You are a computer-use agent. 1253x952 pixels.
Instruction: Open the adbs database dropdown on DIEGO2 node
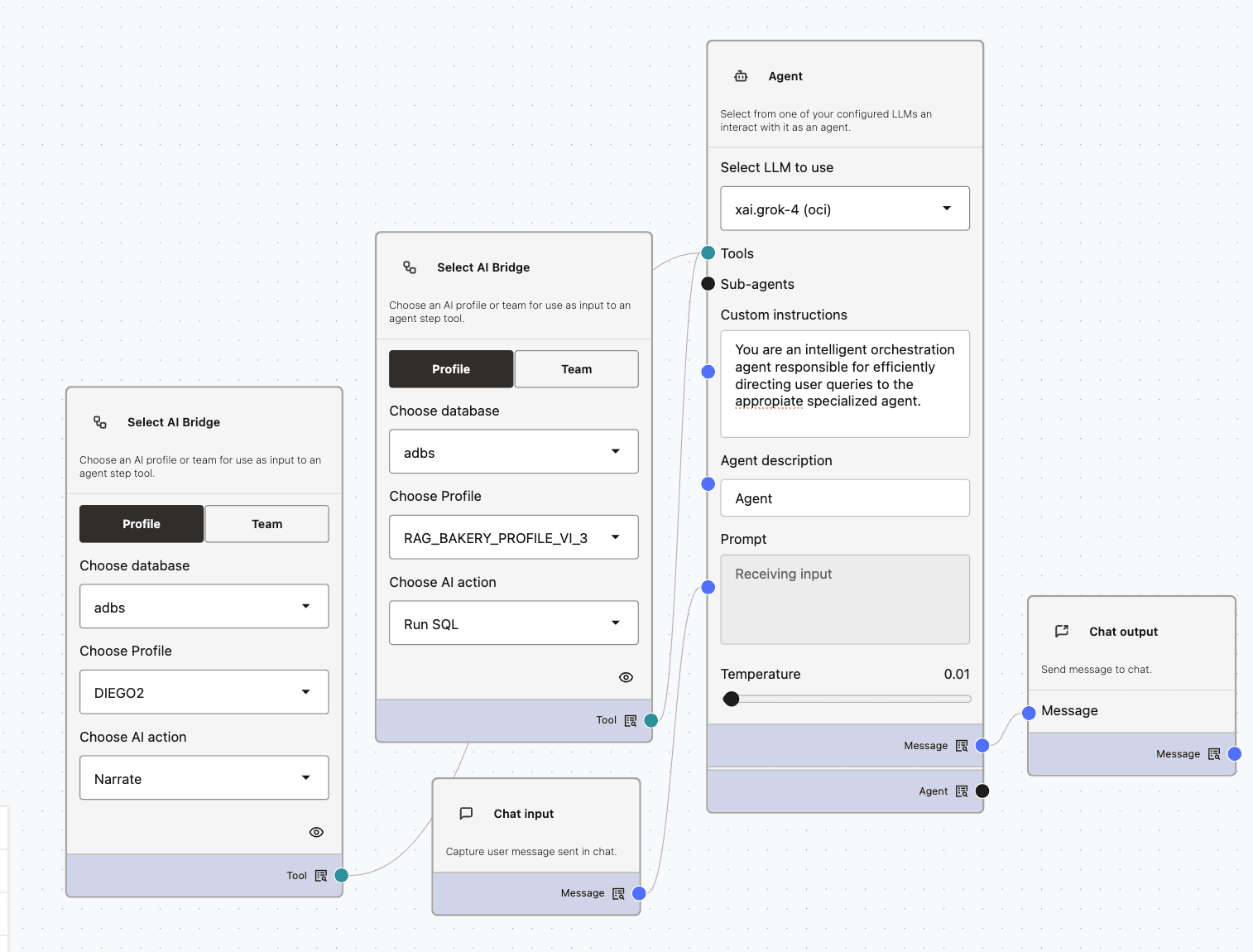click(204, 606)
